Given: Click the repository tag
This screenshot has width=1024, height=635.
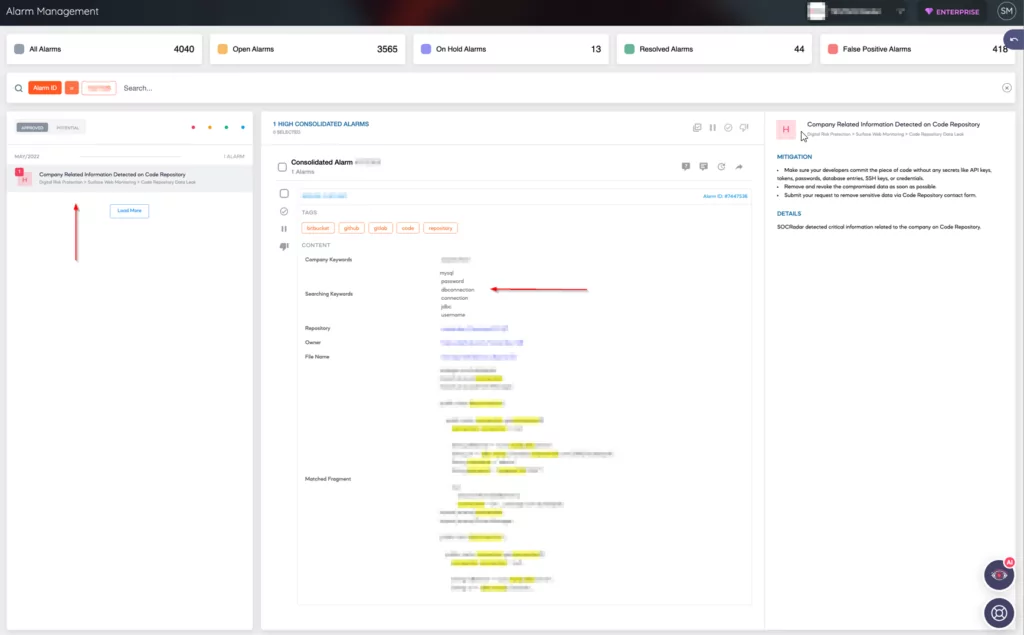Looking at the screenshot, I should point(440,228).
